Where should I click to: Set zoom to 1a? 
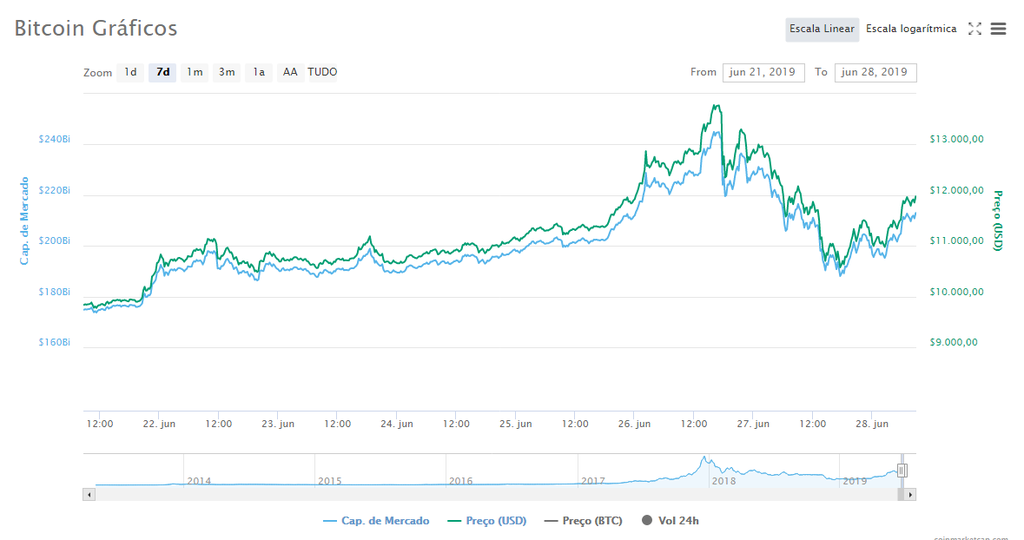pyautogui.click(x=259, y=72)
